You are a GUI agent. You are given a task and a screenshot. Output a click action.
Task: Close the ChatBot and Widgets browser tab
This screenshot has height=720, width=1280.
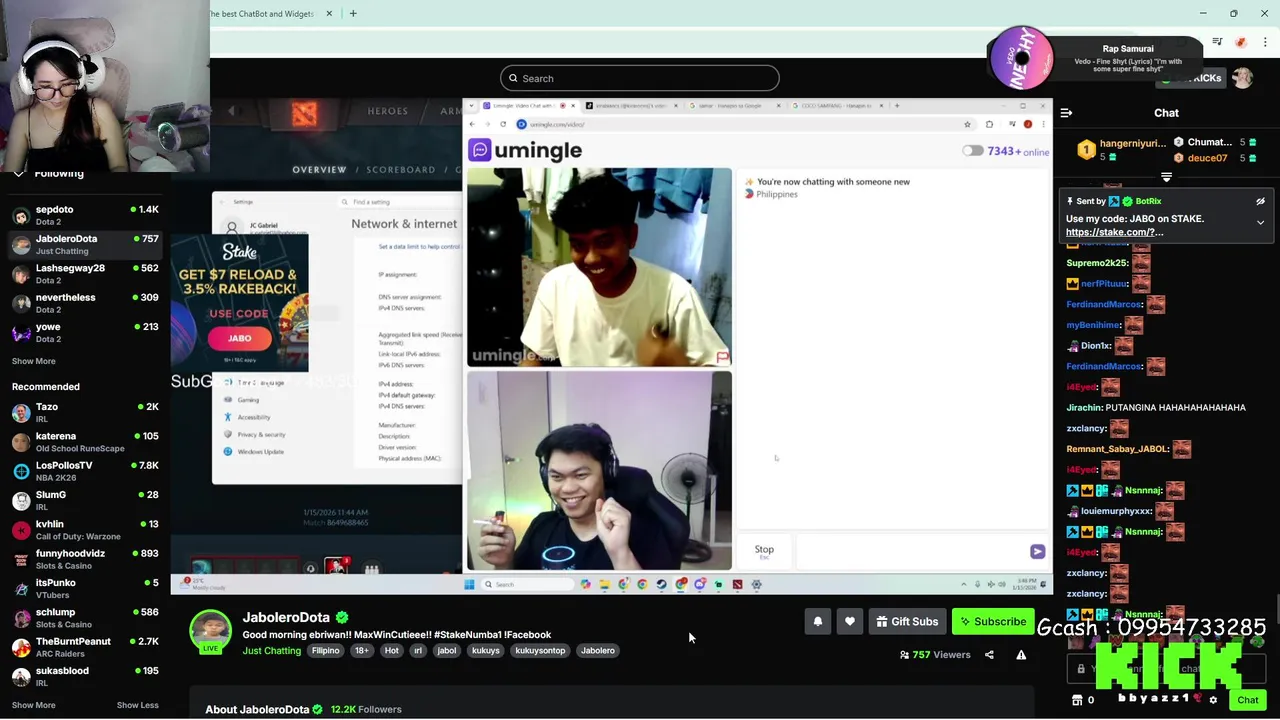tap(329, 13)
